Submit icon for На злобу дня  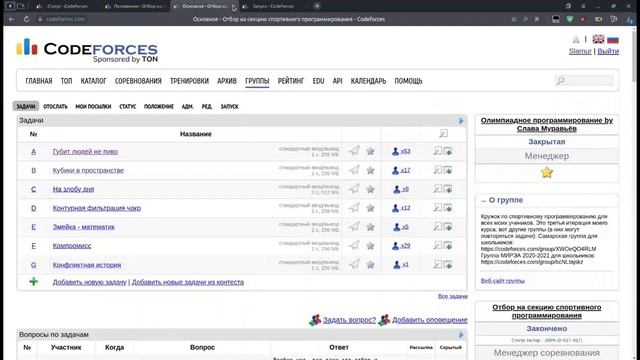point(354,189)
